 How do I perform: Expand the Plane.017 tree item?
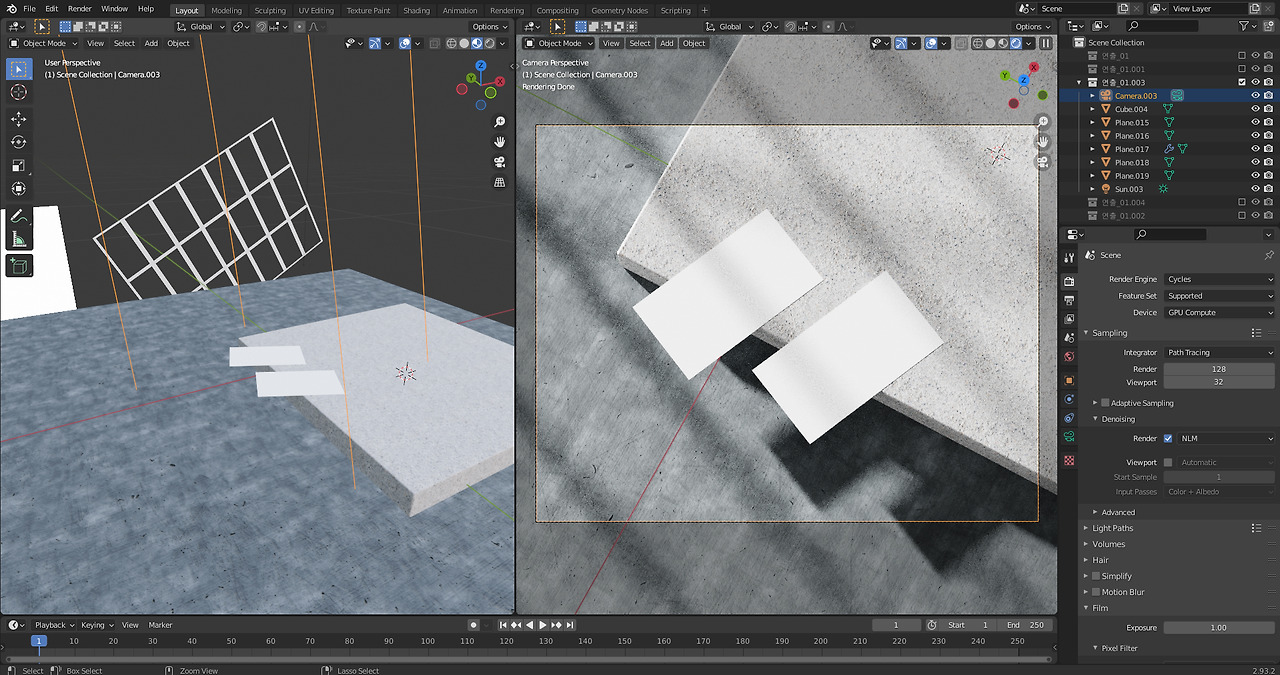(1092, 149)
